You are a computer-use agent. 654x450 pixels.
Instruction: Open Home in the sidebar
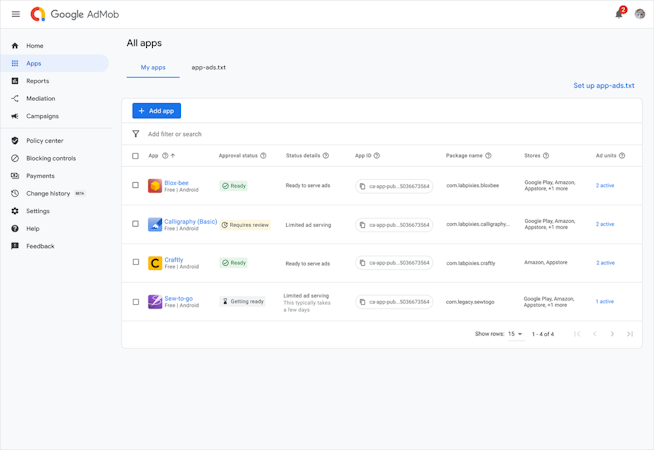(54, 46)
